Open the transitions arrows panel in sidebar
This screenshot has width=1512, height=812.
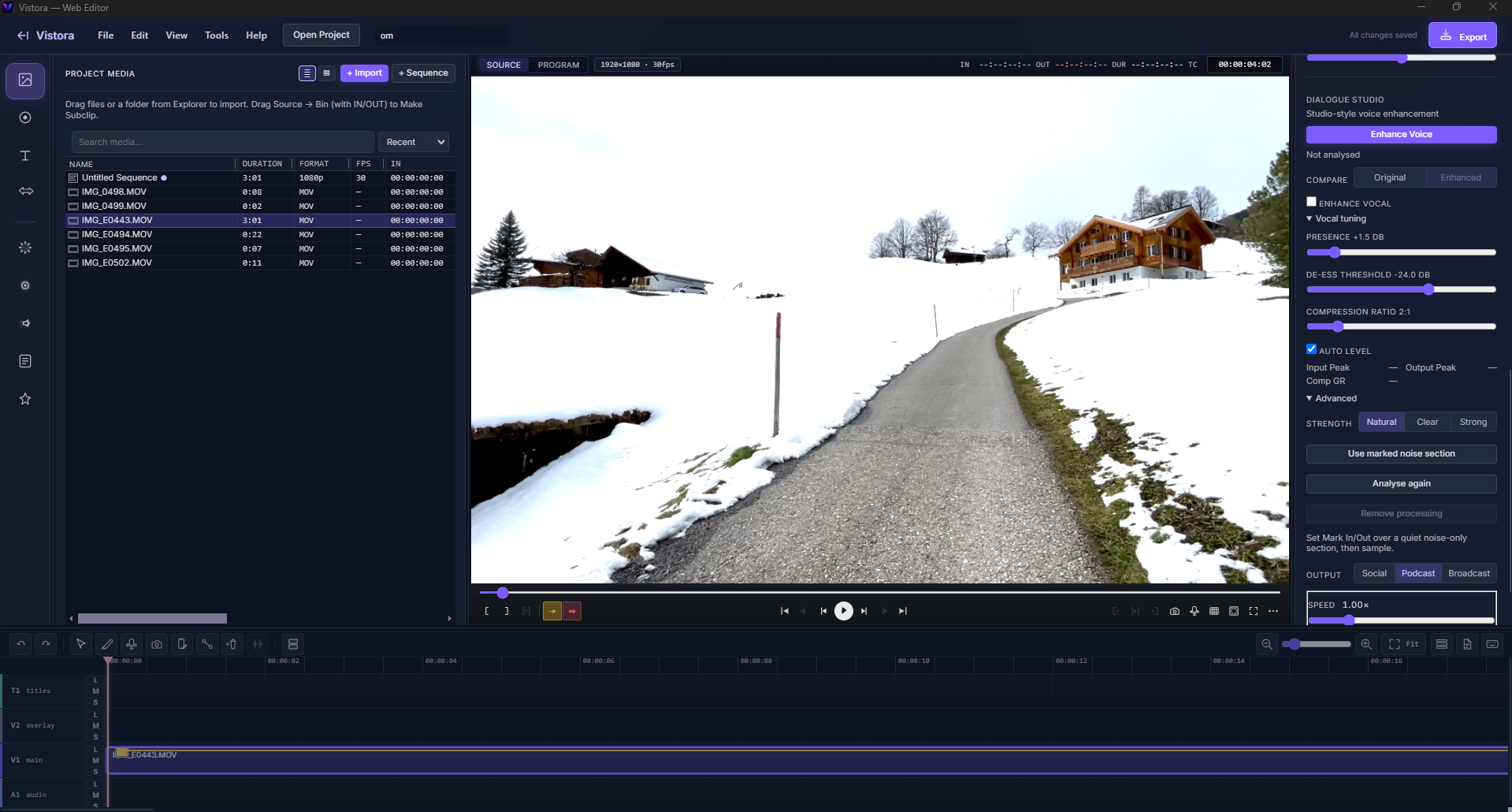coord(25,191)
